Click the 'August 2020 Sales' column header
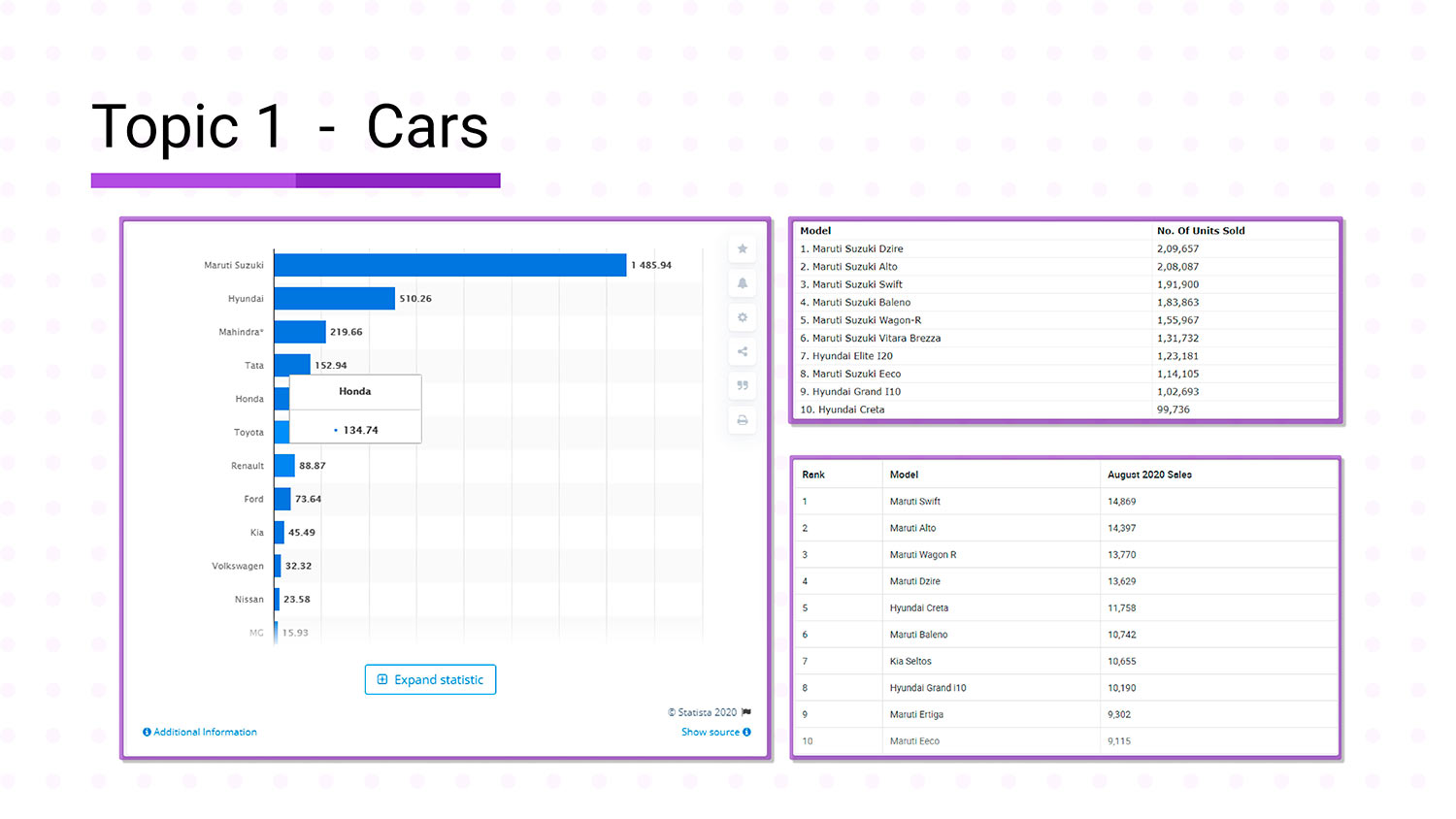Screen dimensions: 1456x819 tap(1149, 475)
